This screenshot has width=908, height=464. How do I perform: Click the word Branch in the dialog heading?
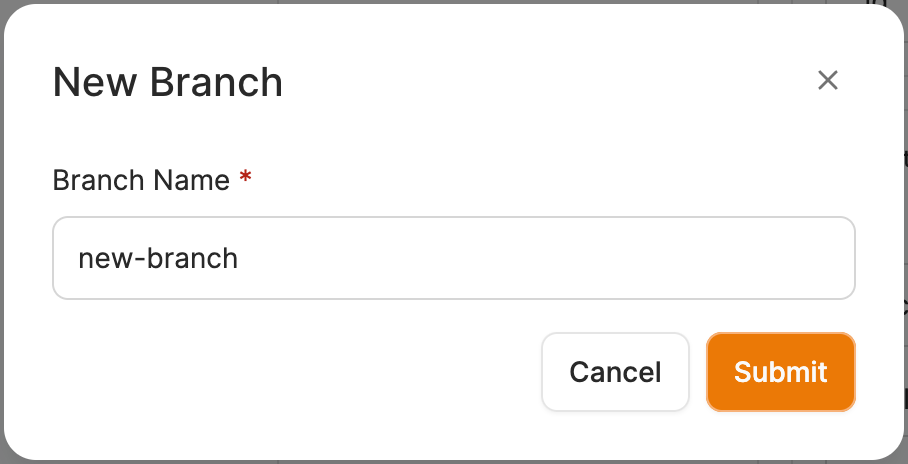(216, 82)
